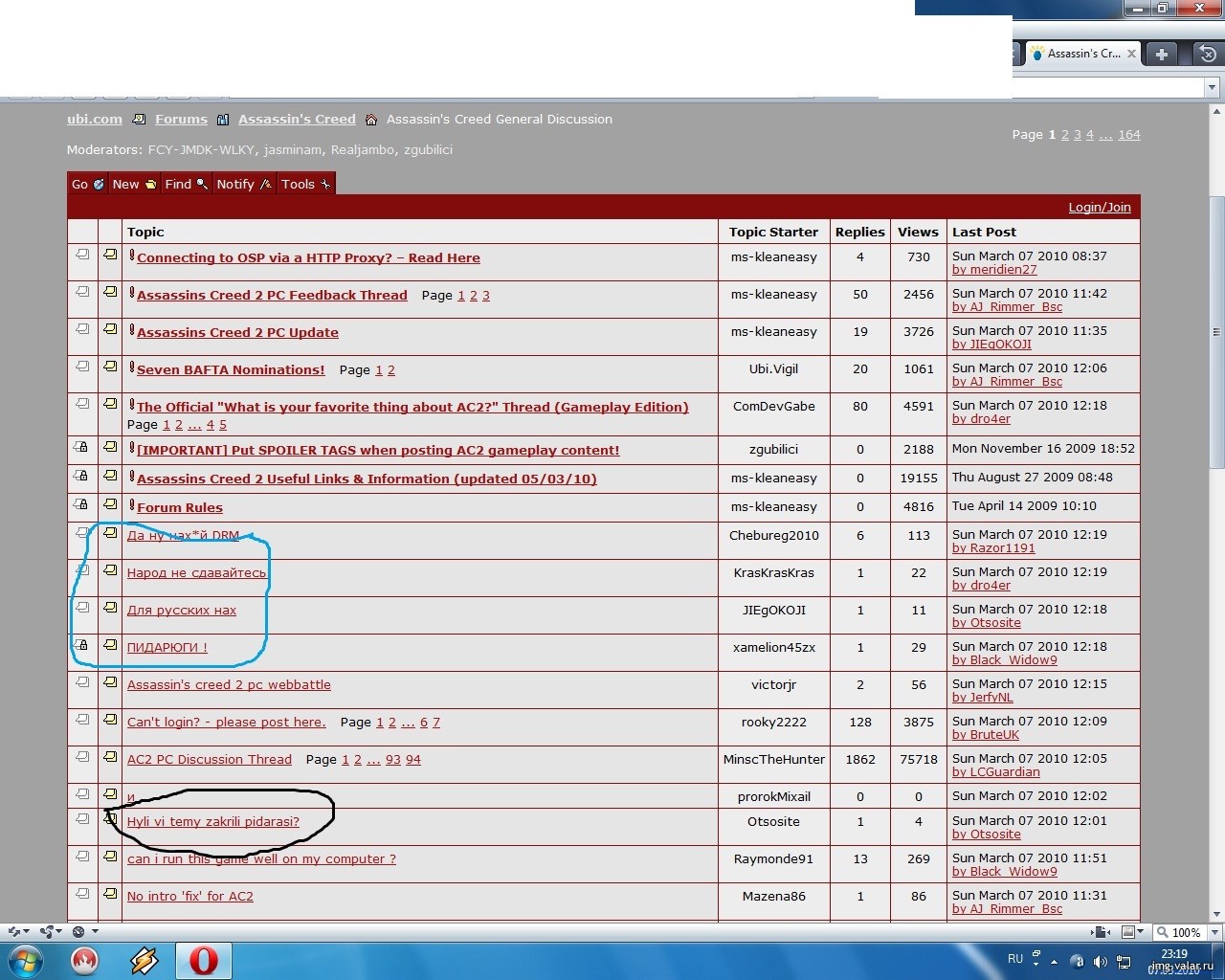Click yellow folder icon beside PC Update topic
Image resolution: width=1225 pixels, height=980 pixels.
tap(110, 329)
